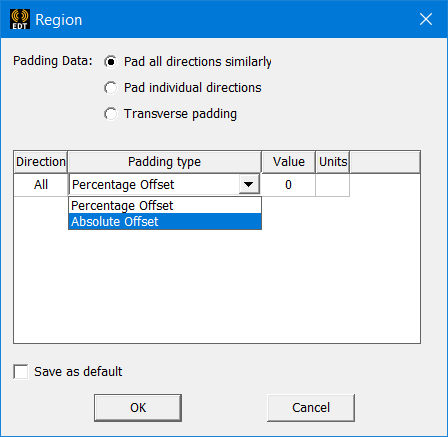Choose Pad individual directions option
Image resolution: width=448 pixels, height=437 pixels.
(111, 88)
